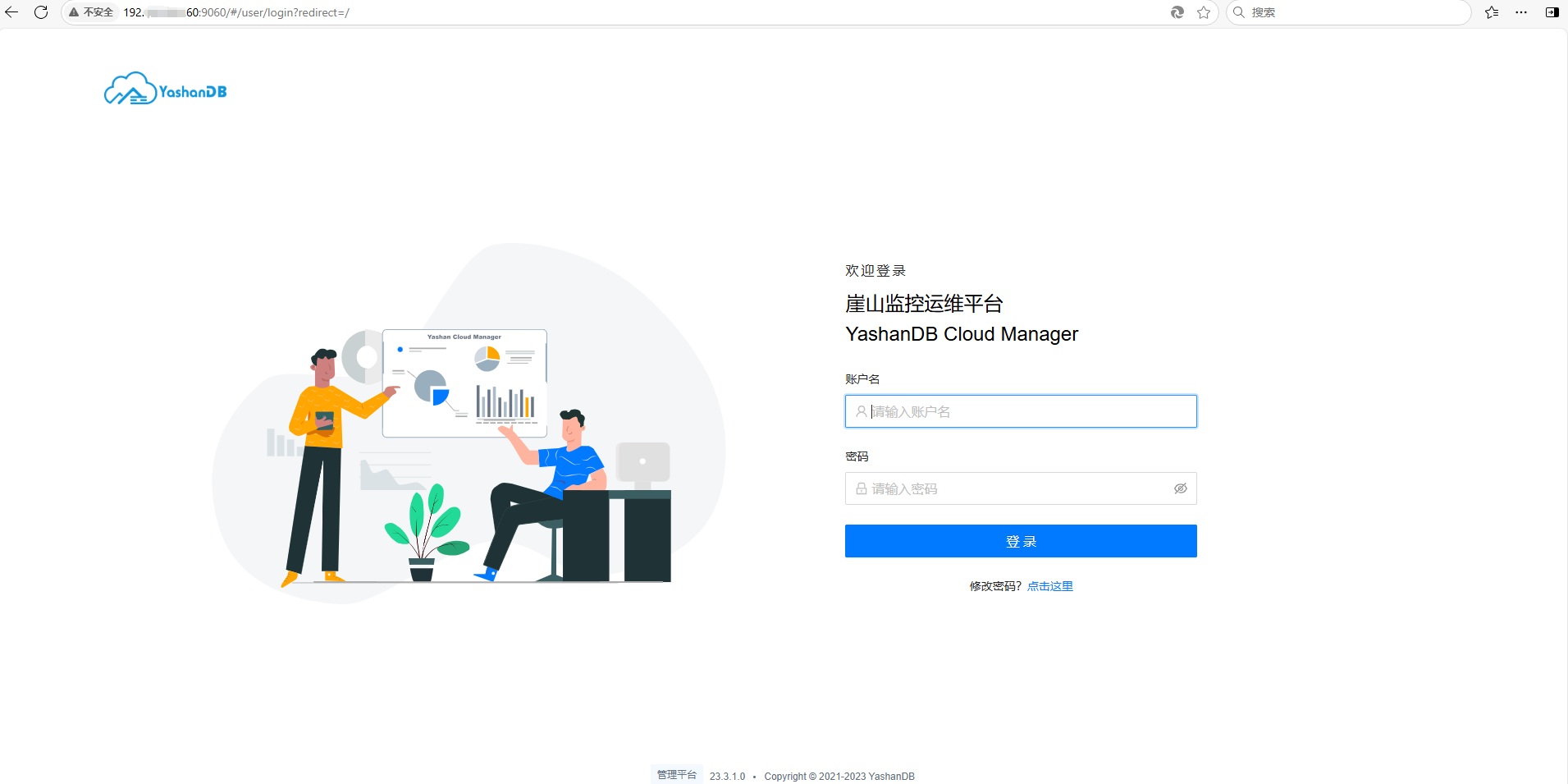The width and height of the screenshot is (1568, 784).
Task: Open the browser three-dot menu
Action: tap(1521, 12)
